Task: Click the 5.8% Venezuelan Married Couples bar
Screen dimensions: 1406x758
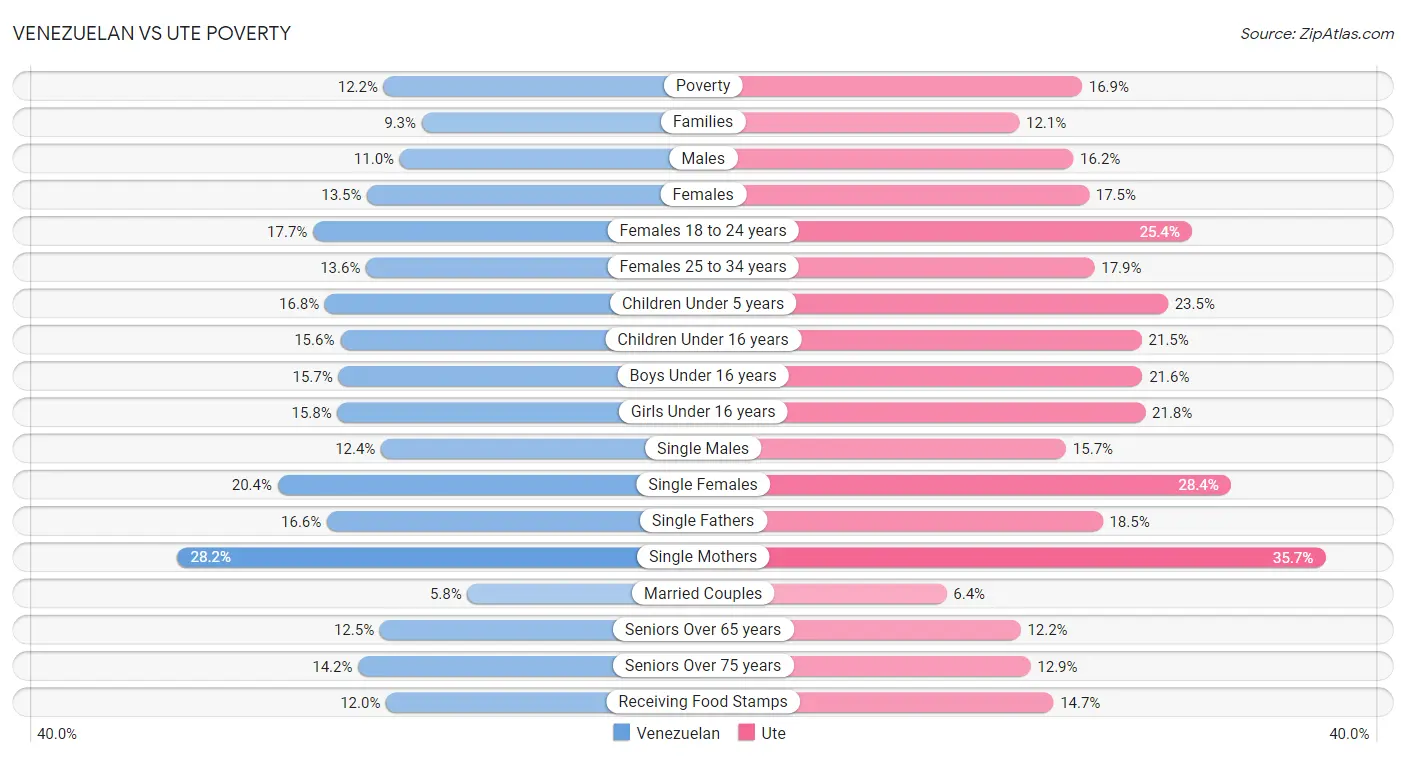Action: click(x=585, y=593)
